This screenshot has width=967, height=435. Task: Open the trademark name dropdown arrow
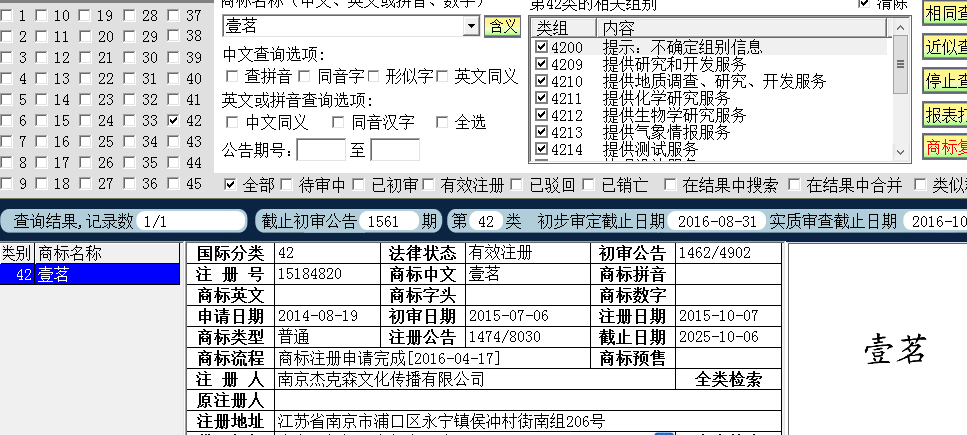(472, 26)
